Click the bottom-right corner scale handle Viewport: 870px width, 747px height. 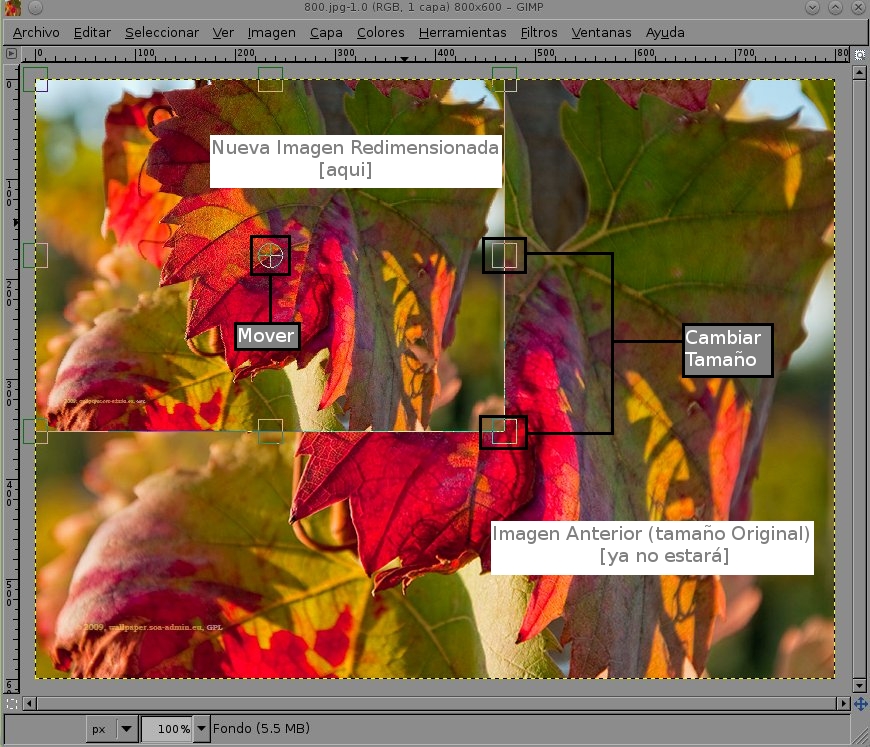pyautogui.click(x=504, y=431)
